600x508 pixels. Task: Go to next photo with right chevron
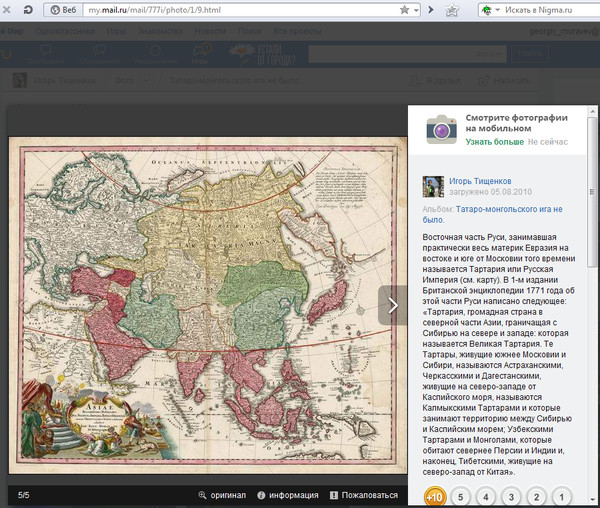point(393,305)
